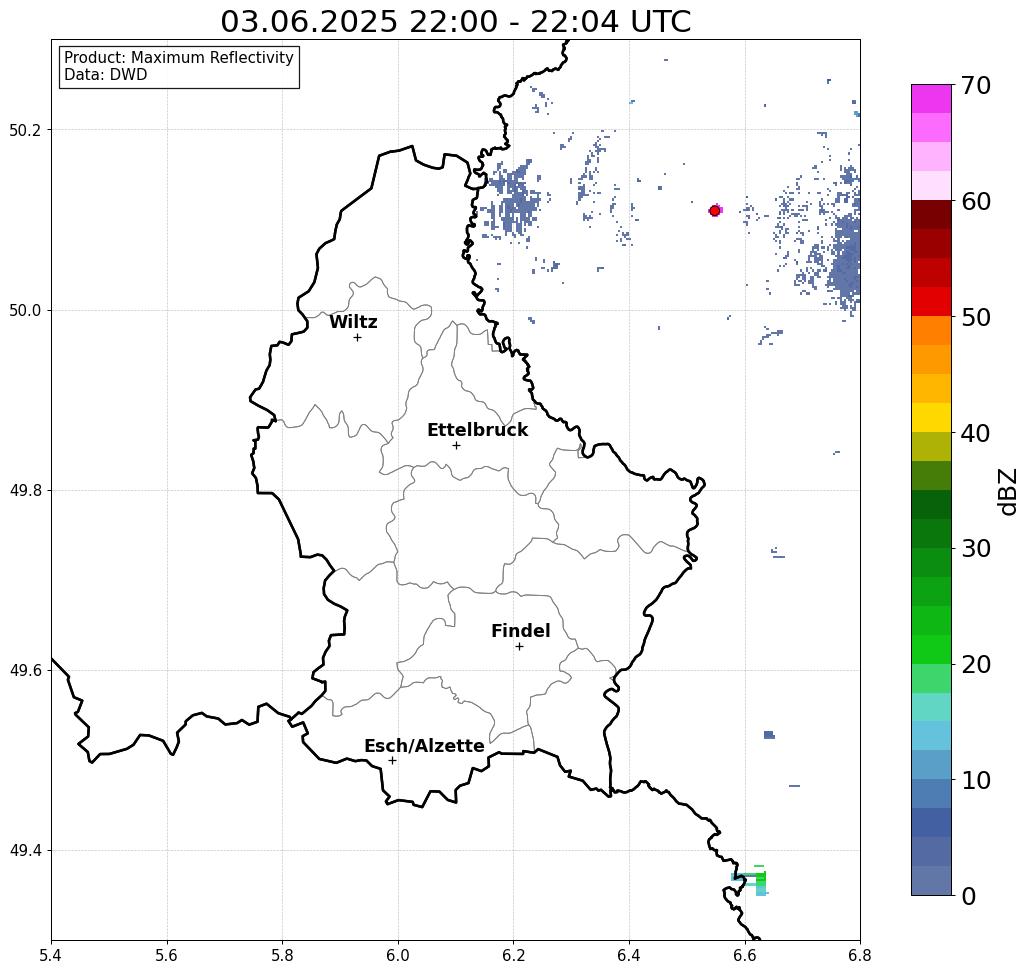Image resolution: width=1029 pixels, height=973 pixels.
Task: Click the latitude tick label 49.4
Action: tap(25, 851)
